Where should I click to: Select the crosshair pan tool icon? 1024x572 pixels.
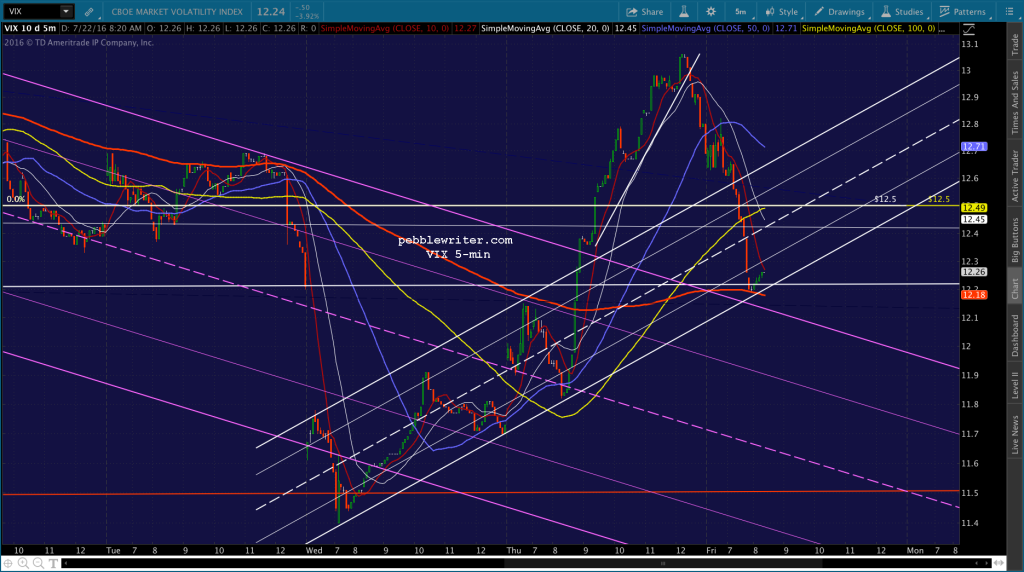(x=8, y=563)
